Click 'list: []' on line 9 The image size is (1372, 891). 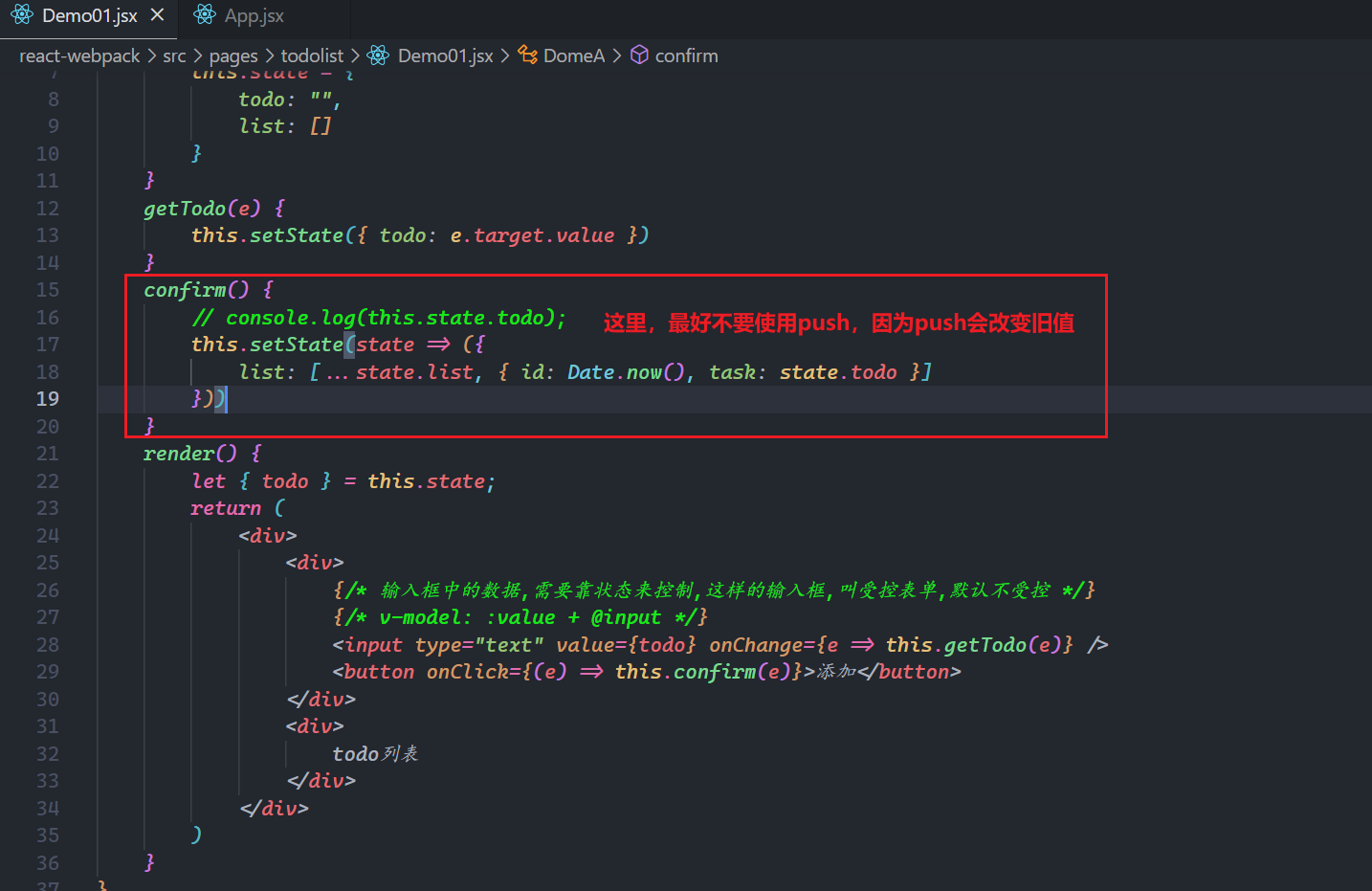(285, 126)
